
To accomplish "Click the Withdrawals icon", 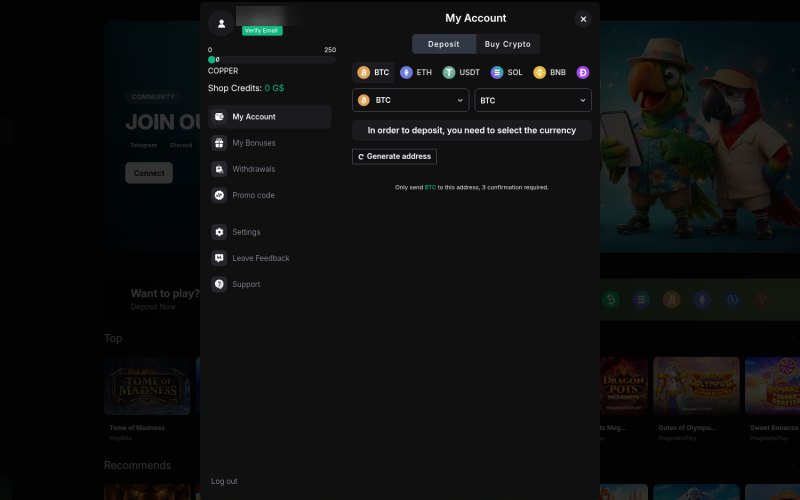I will click(x=219, y=169).
